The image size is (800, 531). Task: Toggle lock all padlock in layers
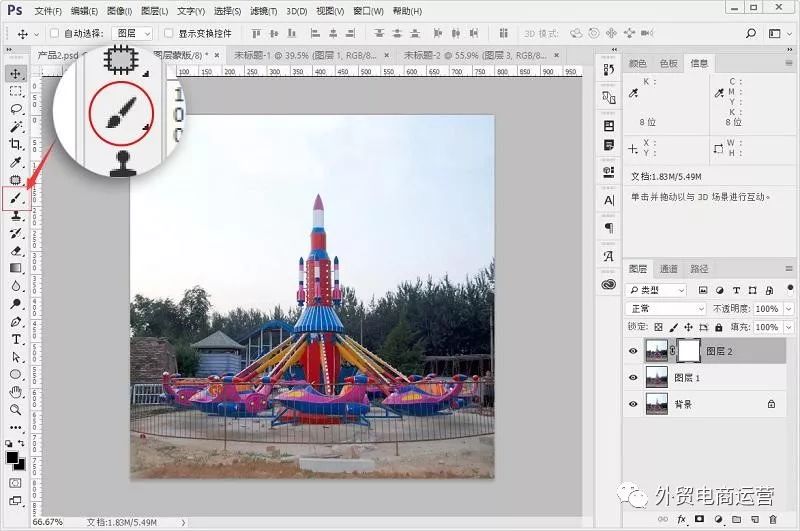(x=718, y=327)
